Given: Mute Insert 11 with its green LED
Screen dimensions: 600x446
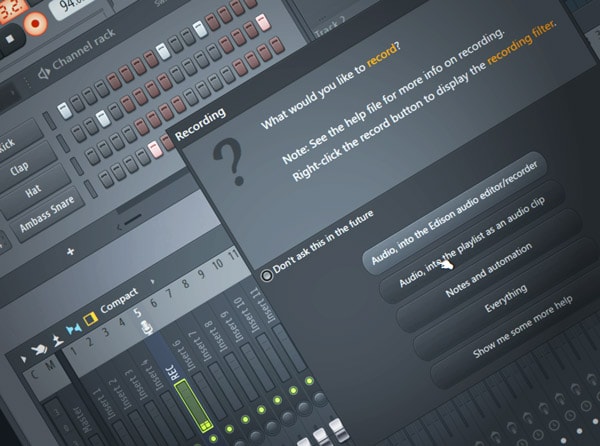Looking at the screenshot, I should click(x=309, y=381).
